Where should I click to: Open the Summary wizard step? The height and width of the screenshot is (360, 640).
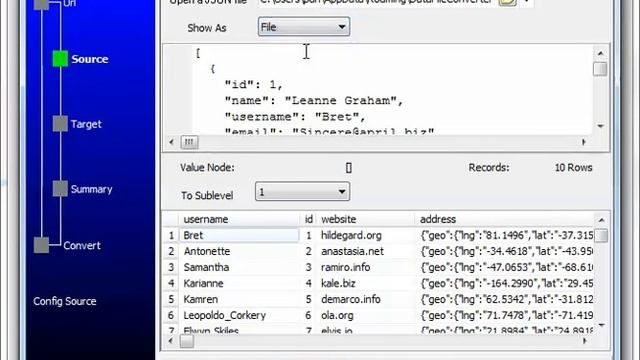click(91, 189)
